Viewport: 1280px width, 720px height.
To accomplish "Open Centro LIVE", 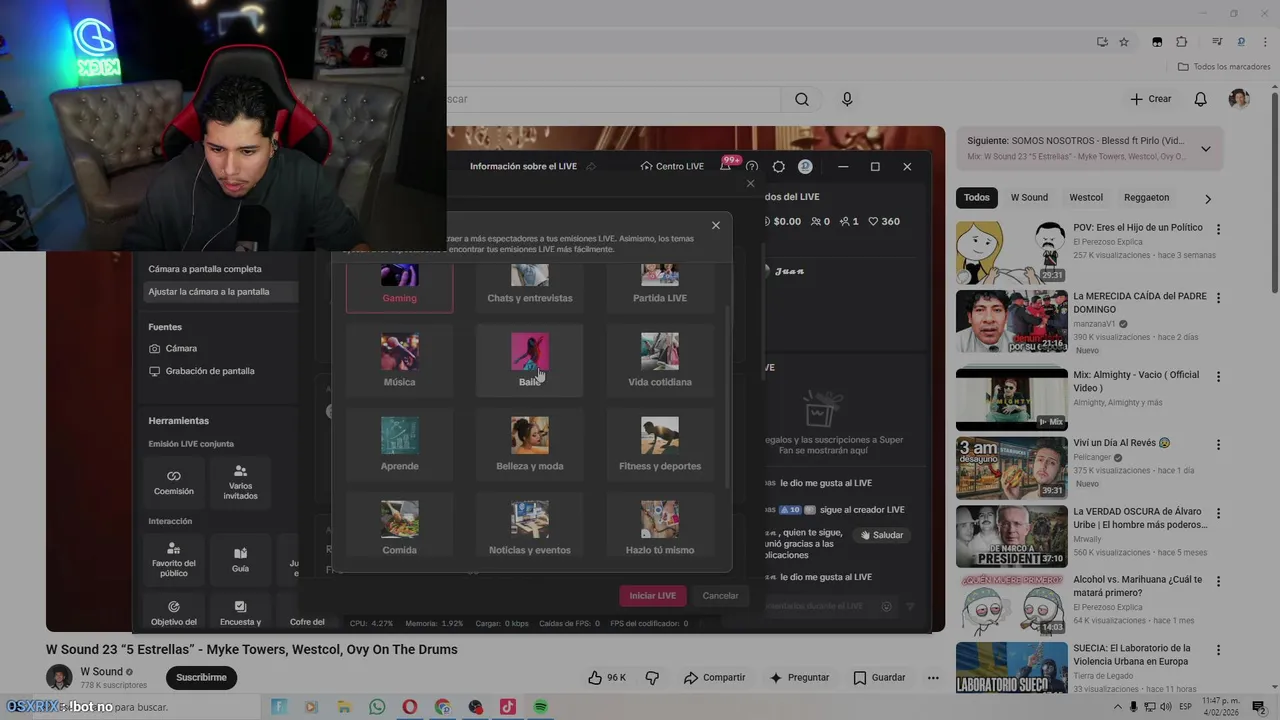I will pos(672,166).
